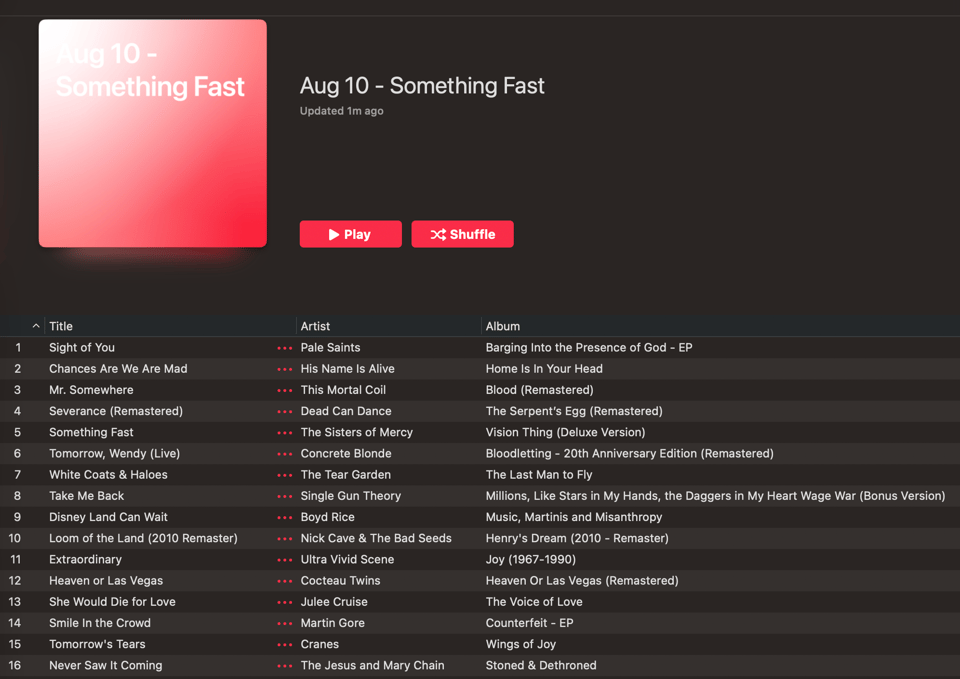
Task: Select the Pale Saints artist name
Action: tap(330, 347)
